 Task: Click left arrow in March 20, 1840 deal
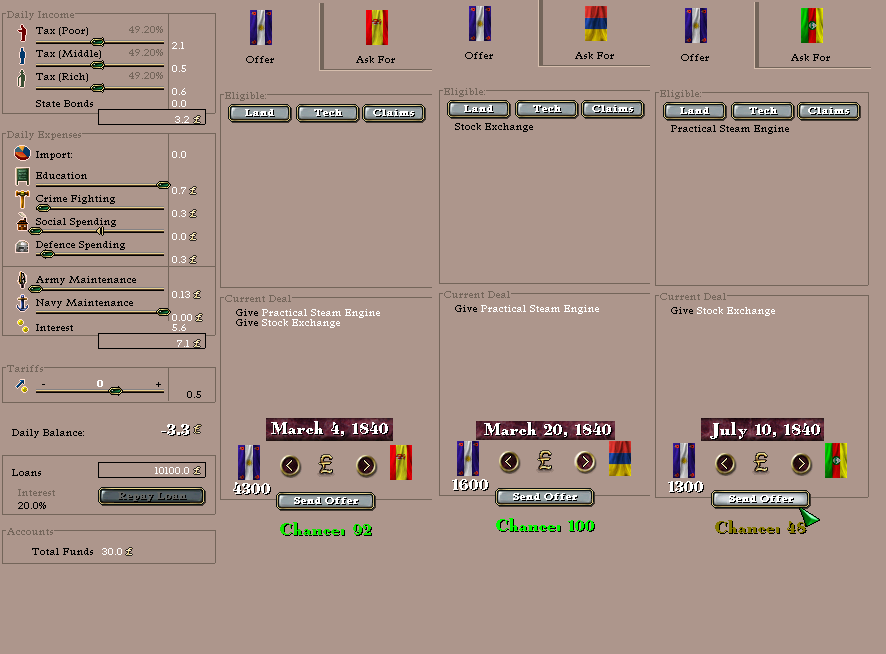[510, 461]
